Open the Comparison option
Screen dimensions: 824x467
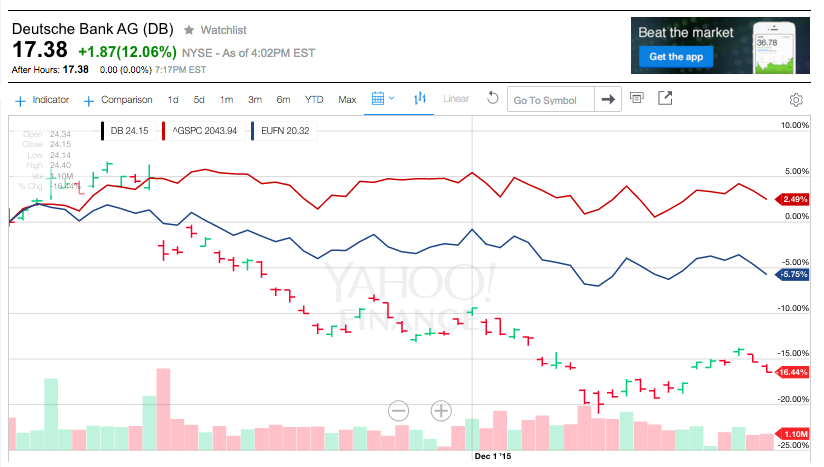[127, 100]
